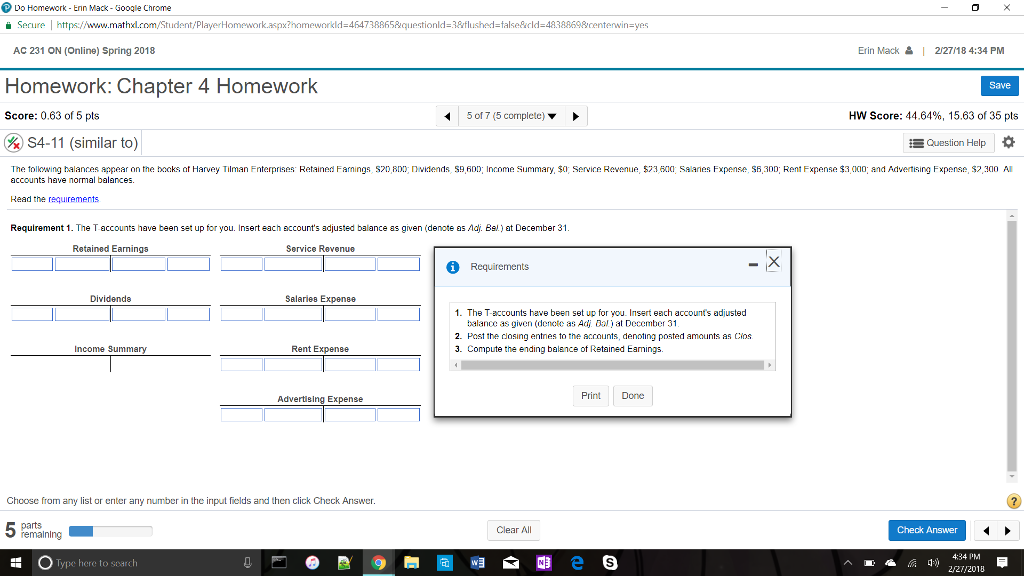Click the Print button
The height and width of the screenshot is (576, 1024).
pos(590,396)
